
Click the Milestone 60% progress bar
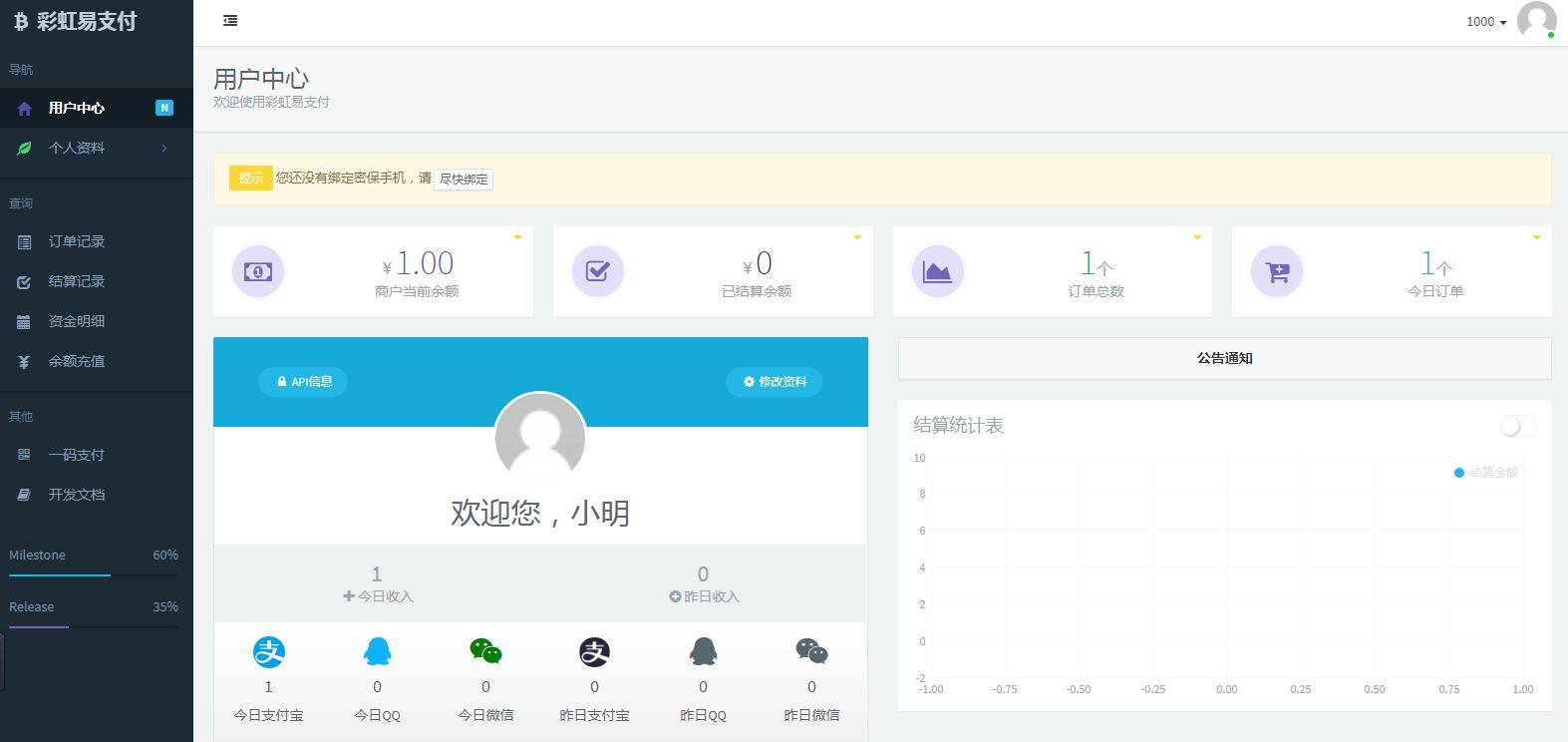(94, 575)
